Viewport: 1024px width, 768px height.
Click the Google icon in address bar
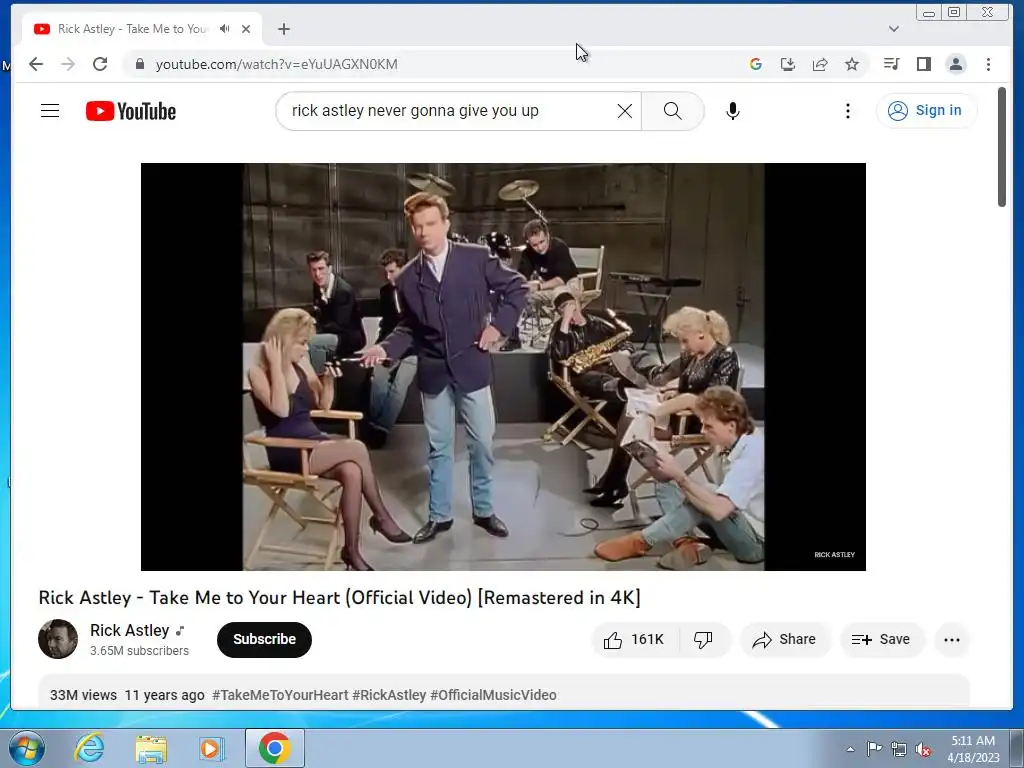coord(756,64)
